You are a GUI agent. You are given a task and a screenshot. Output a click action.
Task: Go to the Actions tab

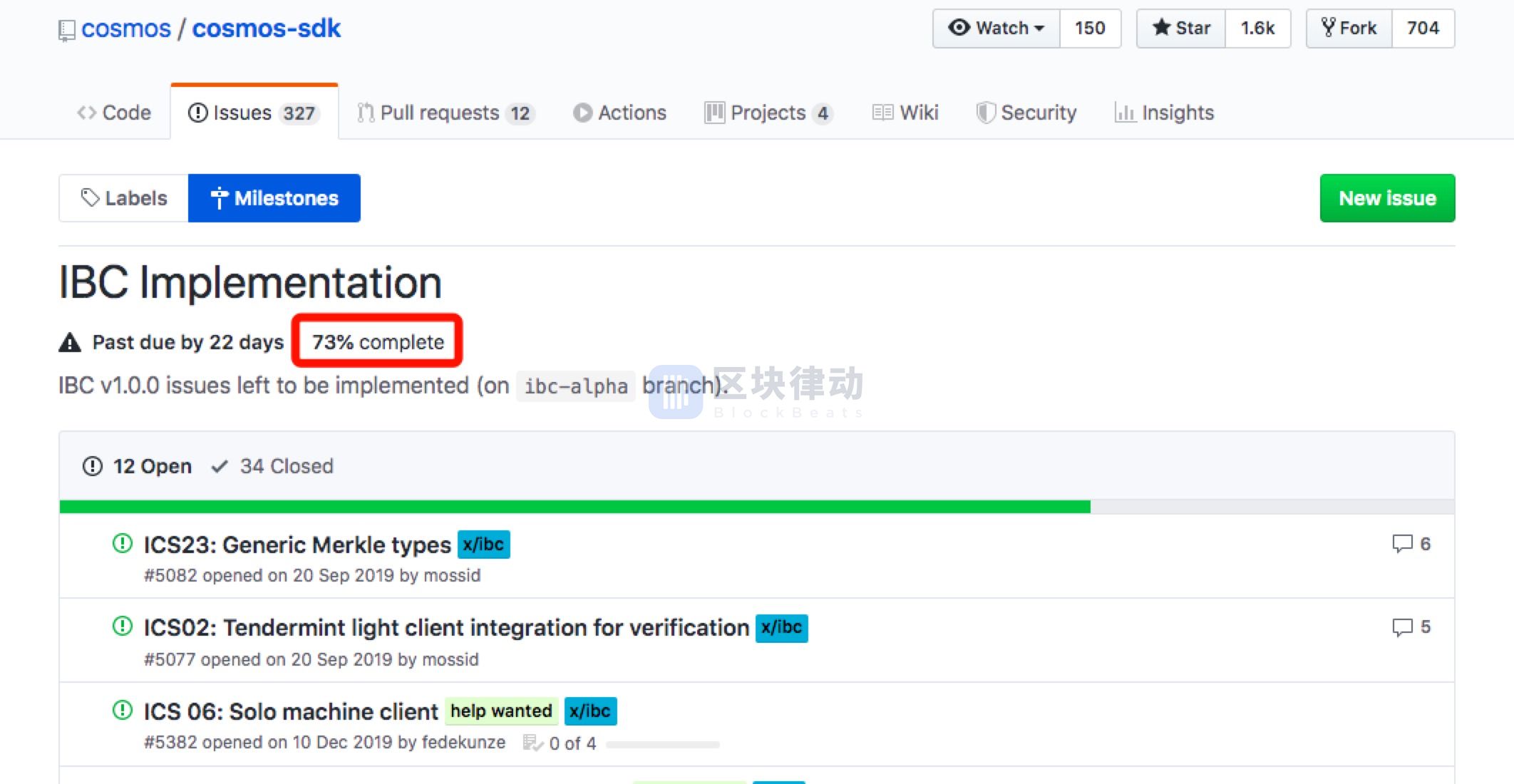point(619,113)
